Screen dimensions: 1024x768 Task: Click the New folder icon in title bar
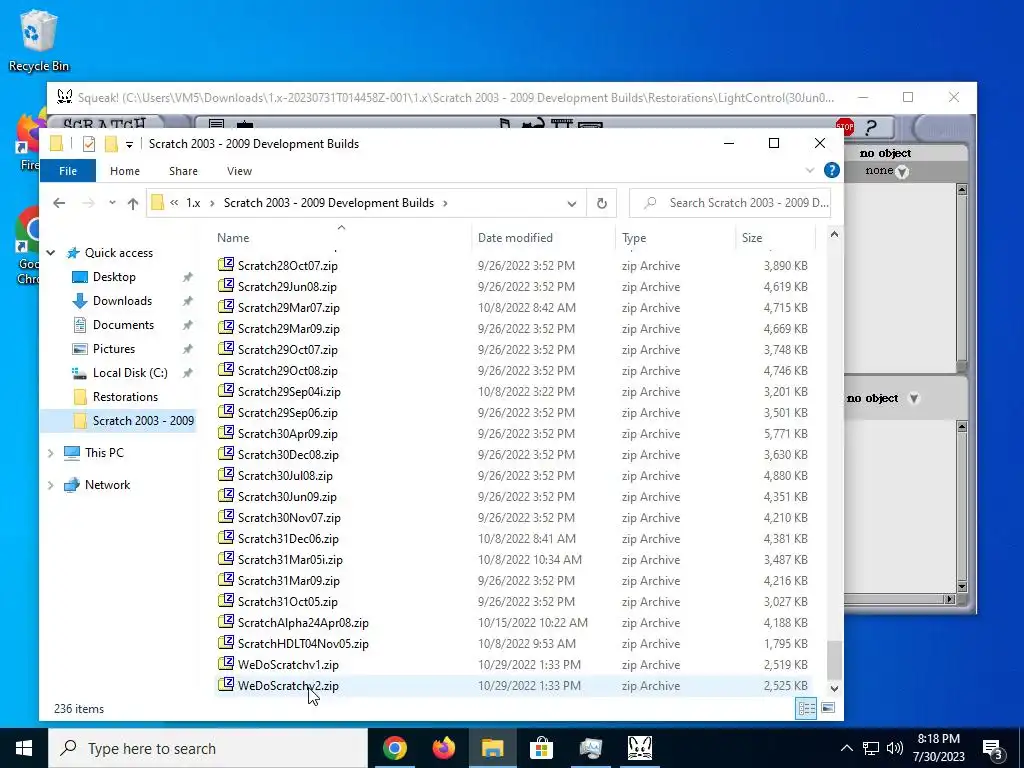(x=111, y=144)
